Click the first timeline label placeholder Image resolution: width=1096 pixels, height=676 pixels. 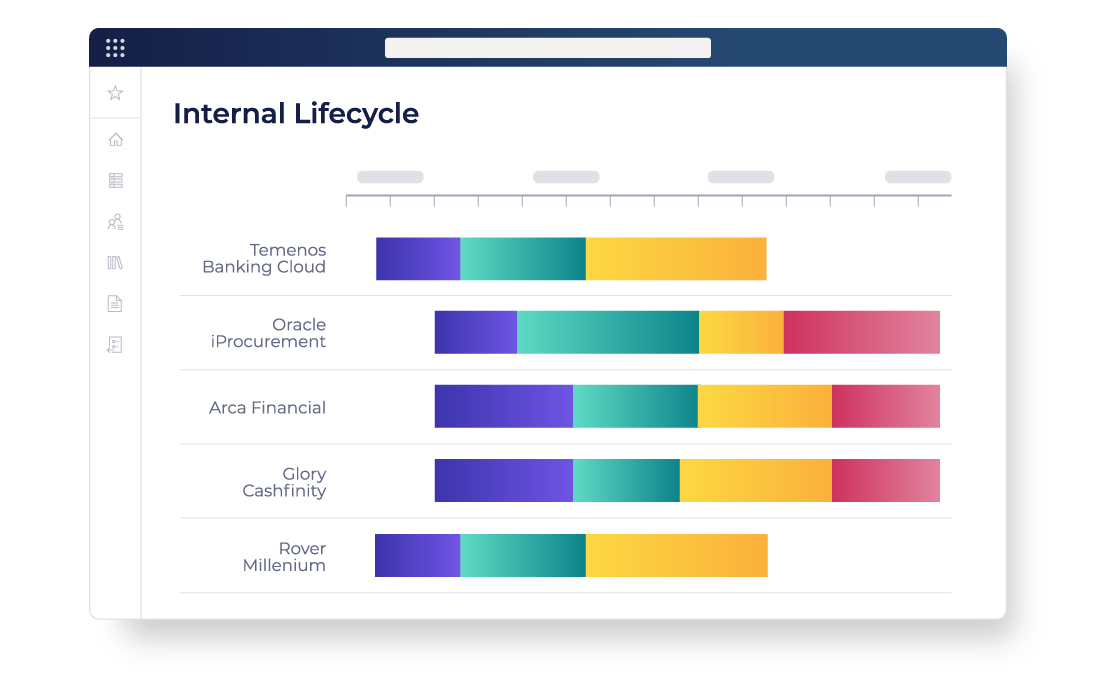[390, 177]
